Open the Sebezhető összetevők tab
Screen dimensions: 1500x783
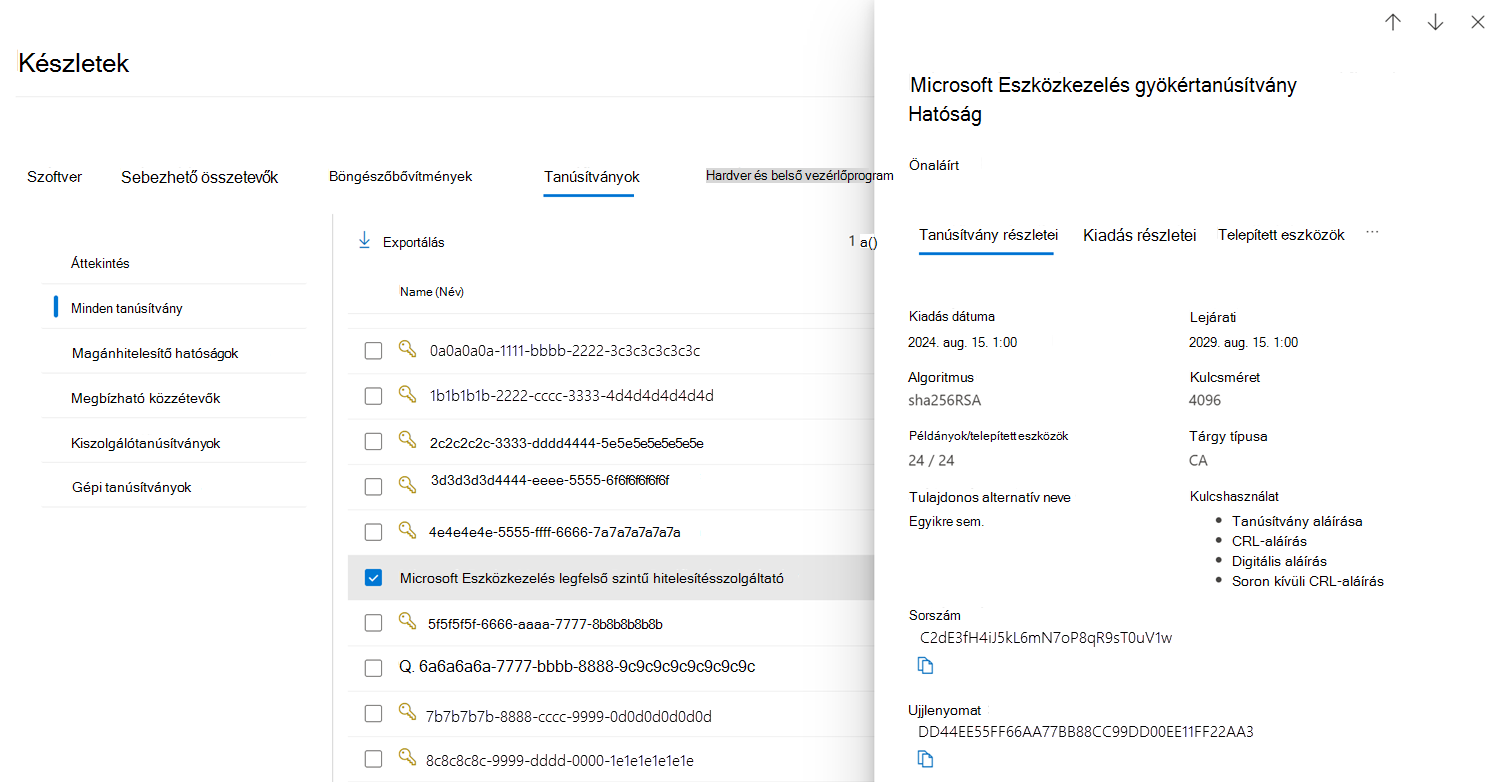199,177
